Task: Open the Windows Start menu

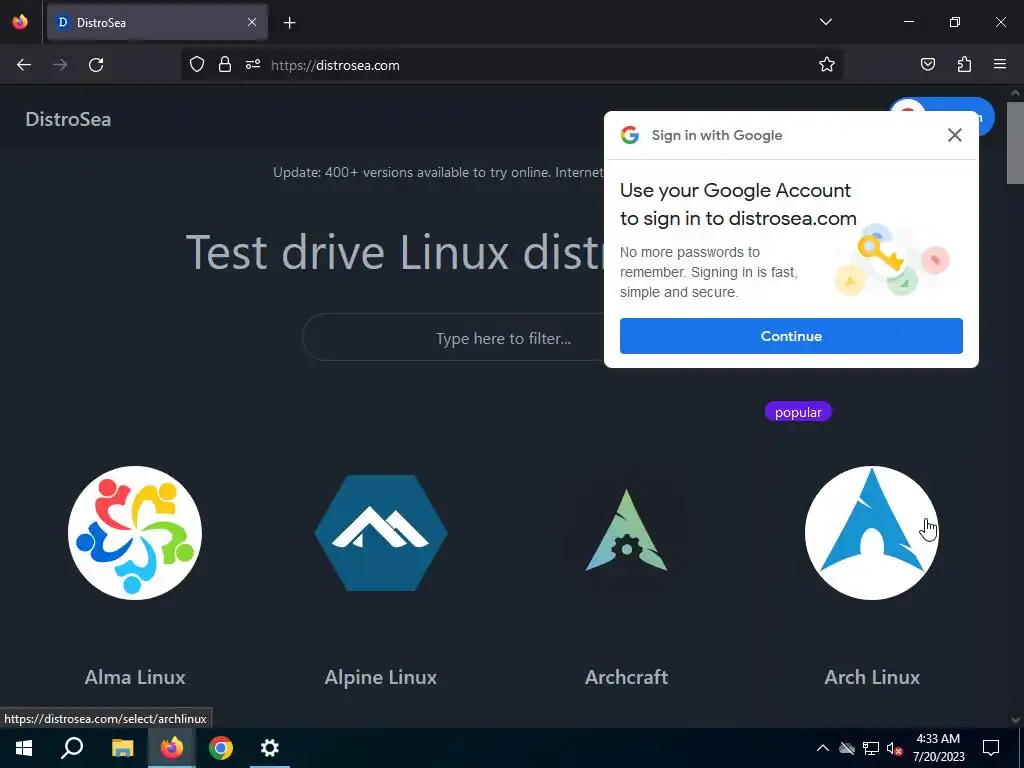Action: [24, 748]
